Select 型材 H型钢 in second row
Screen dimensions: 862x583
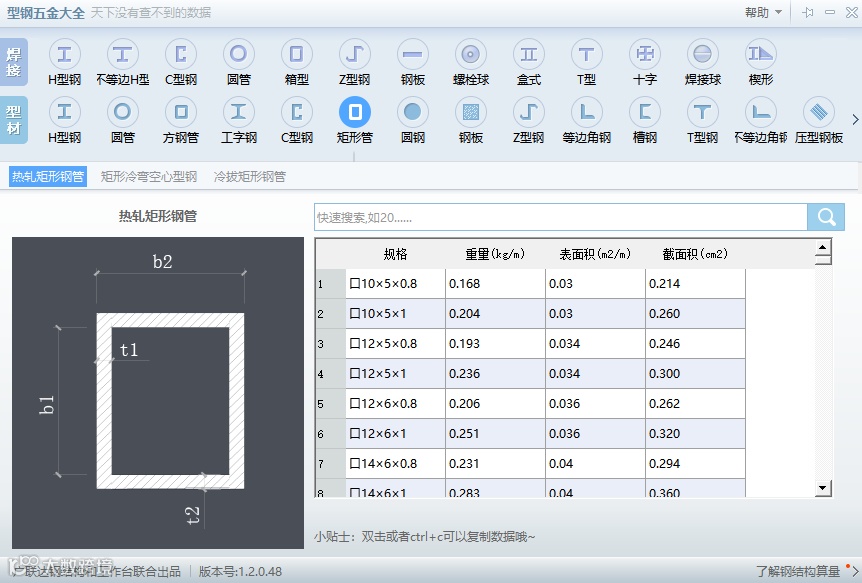[64, 120]
